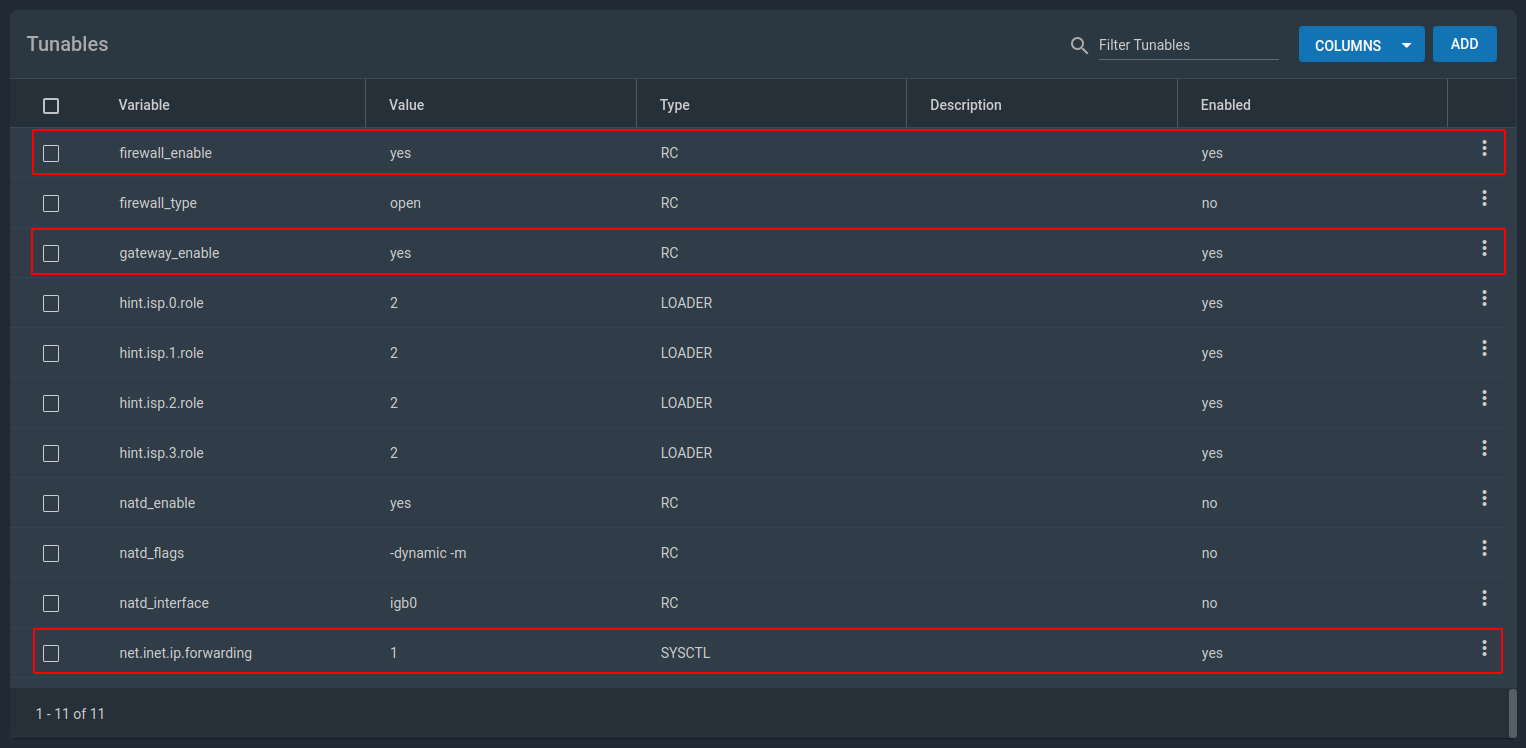Sort by the Enabled column header

click(1226, 105)
